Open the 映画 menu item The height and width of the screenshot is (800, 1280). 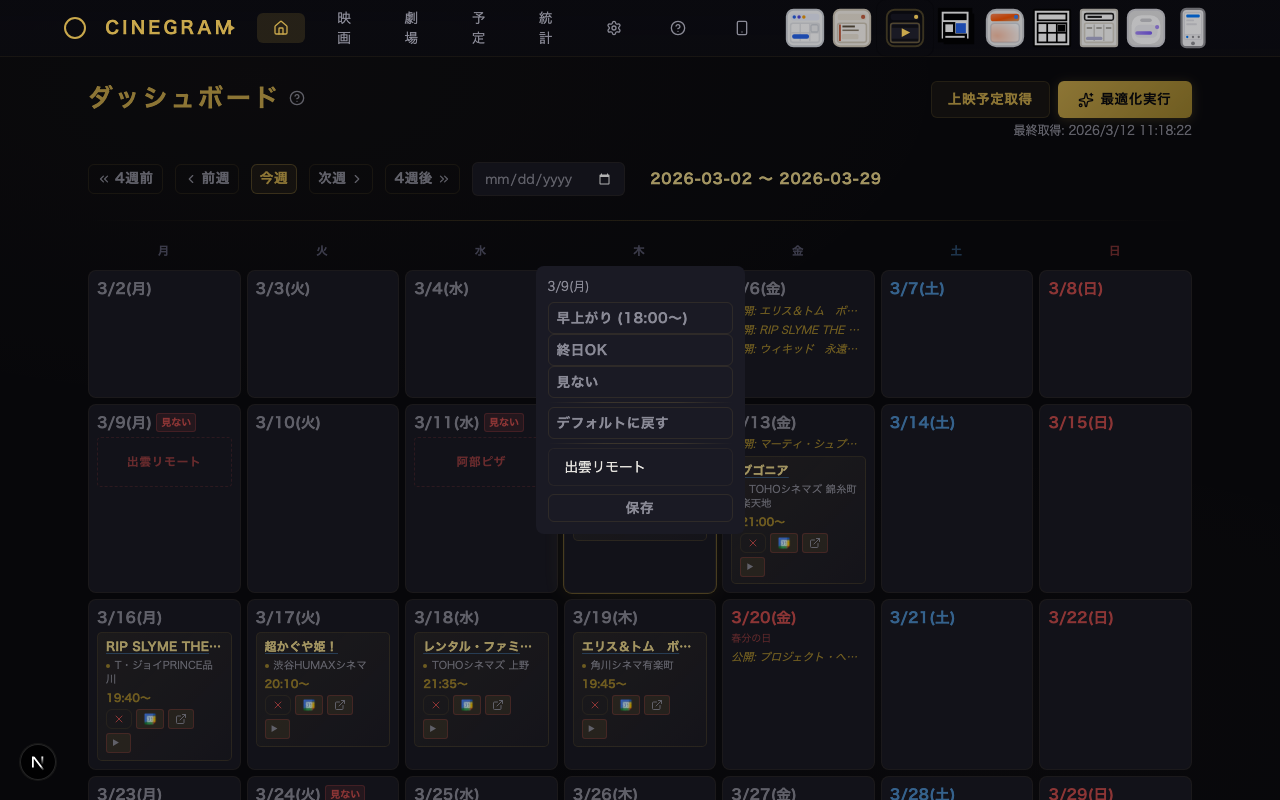pyautogui.click(x=344, y=28)
